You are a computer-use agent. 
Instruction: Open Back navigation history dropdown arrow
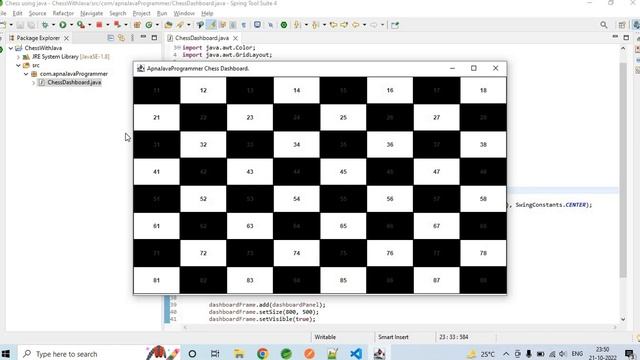tap(364, 25)
